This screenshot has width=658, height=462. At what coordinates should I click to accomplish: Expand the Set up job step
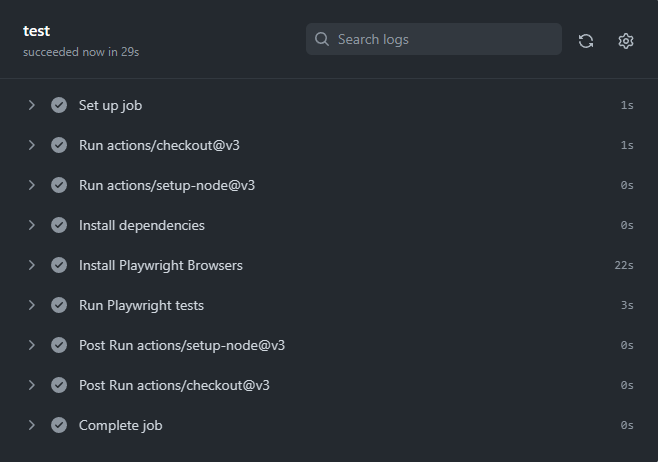[x=31, y=105]
